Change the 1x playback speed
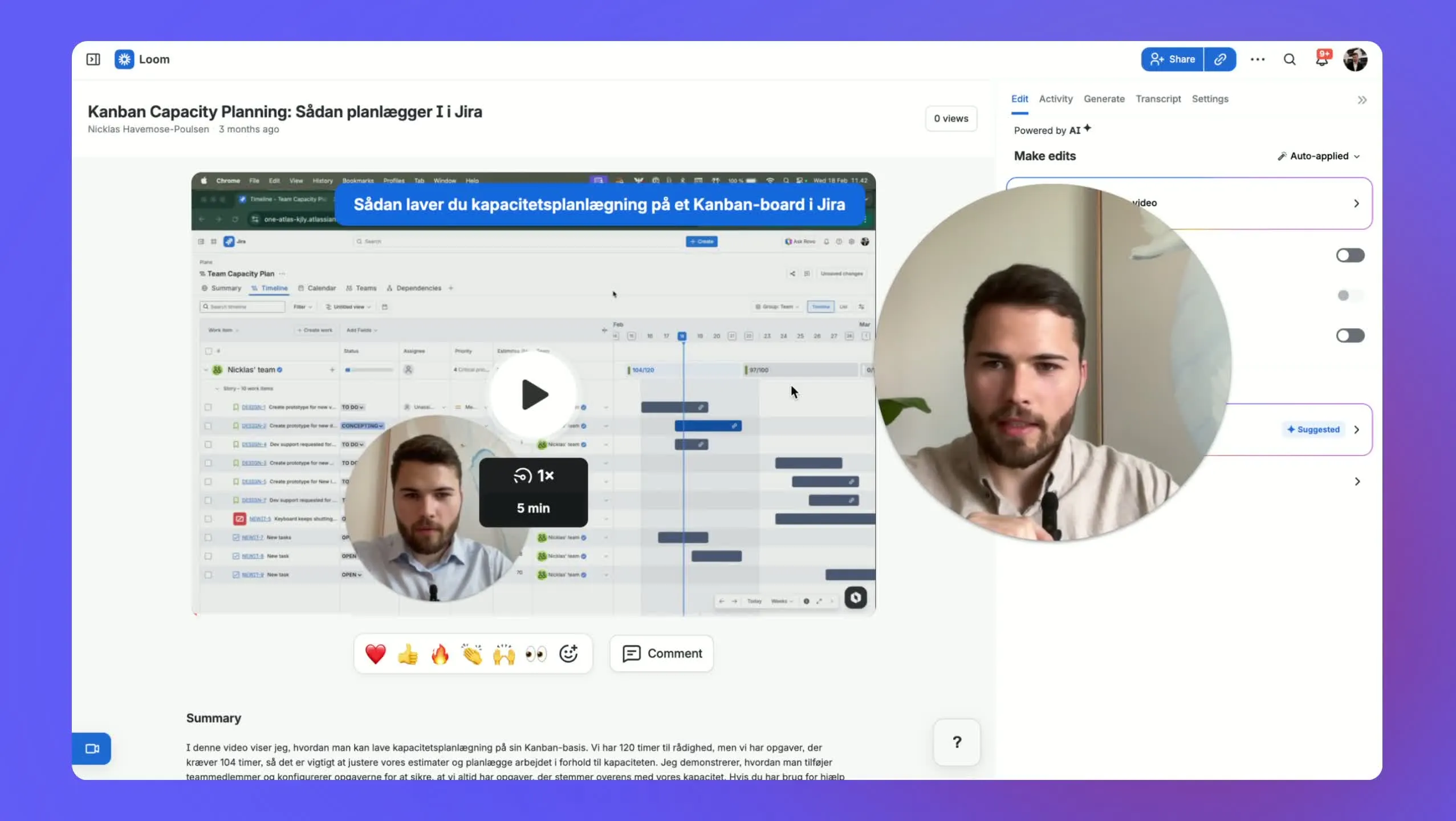 coord(534,475)
